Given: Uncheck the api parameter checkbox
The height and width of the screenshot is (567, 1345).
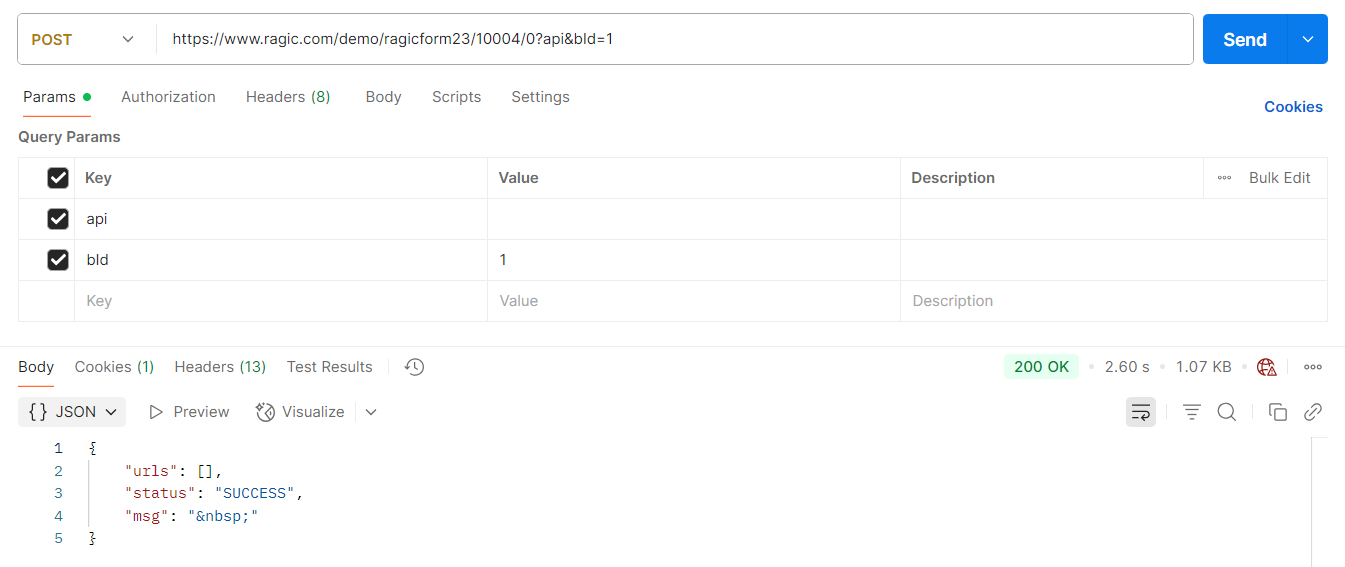Looking at the screenshot, I should click(58, 219).
